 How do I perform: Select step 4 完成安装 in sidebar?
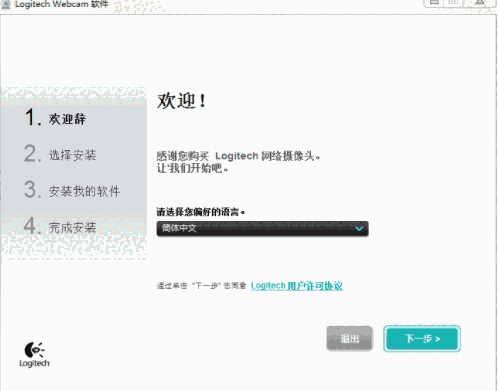[x=60, y=226]
